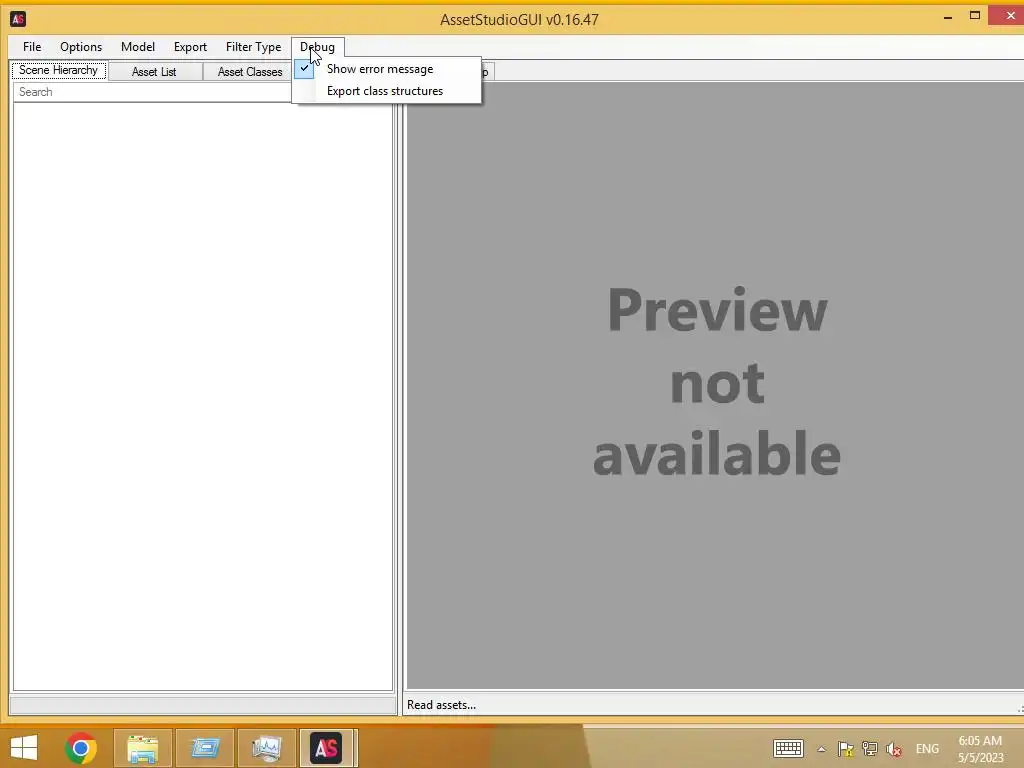Screen dimensions: 1024x768
Task: Minimize the AssetStudioGUI window
Action: pyautogui.click(x=948, y=16)
